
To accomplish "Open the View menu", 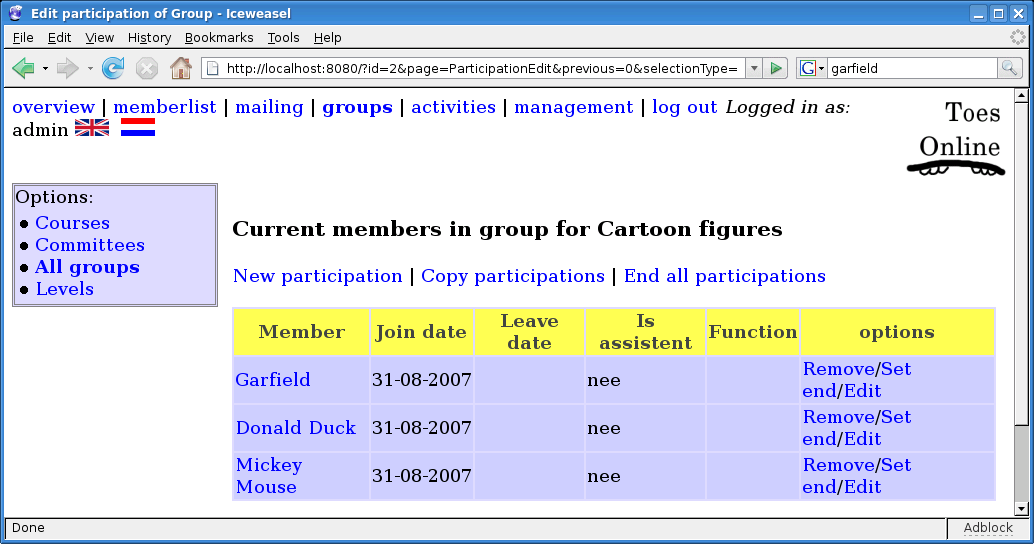I will point(100,38).
